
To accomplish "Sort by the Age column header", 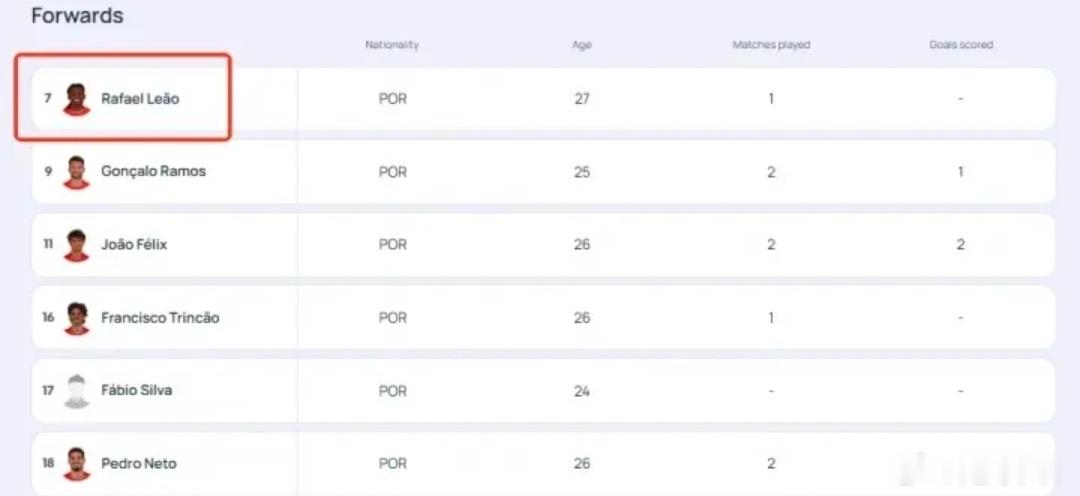I will pos(582,45).
